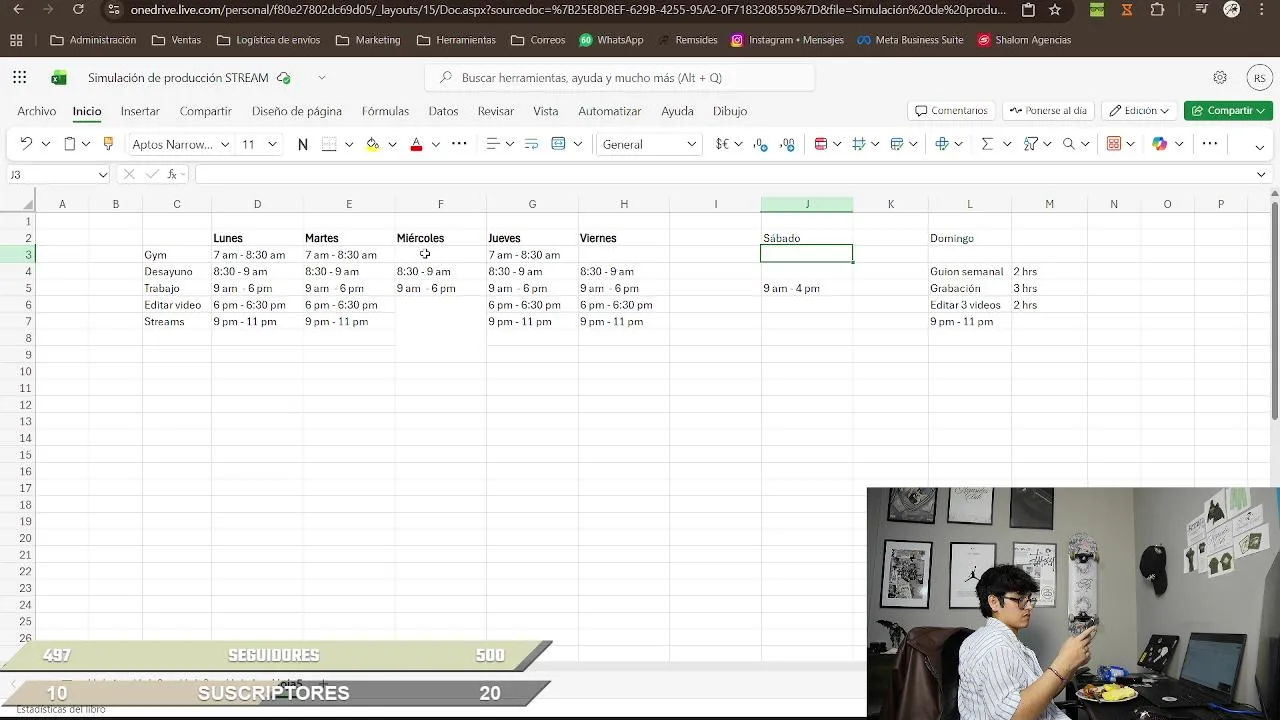The height and width of the screenshot is (720, 1280).
Task: Open the app launcher waffle icon
Action: tap(20, 78)
